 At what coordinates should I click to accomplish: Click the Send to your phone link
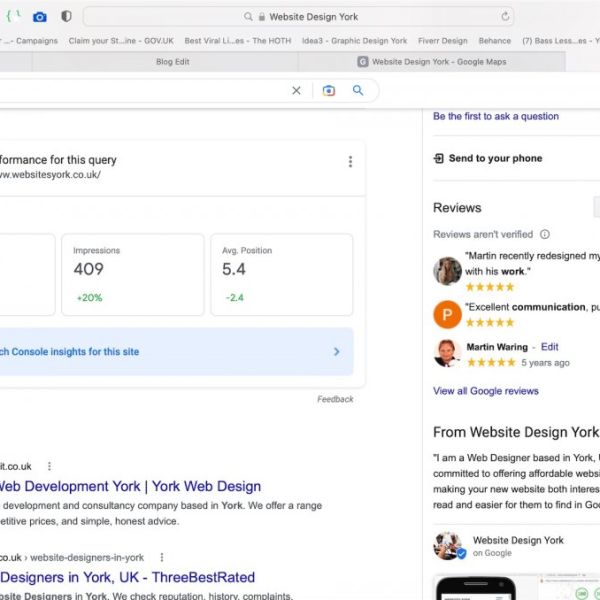click(495, 158)
